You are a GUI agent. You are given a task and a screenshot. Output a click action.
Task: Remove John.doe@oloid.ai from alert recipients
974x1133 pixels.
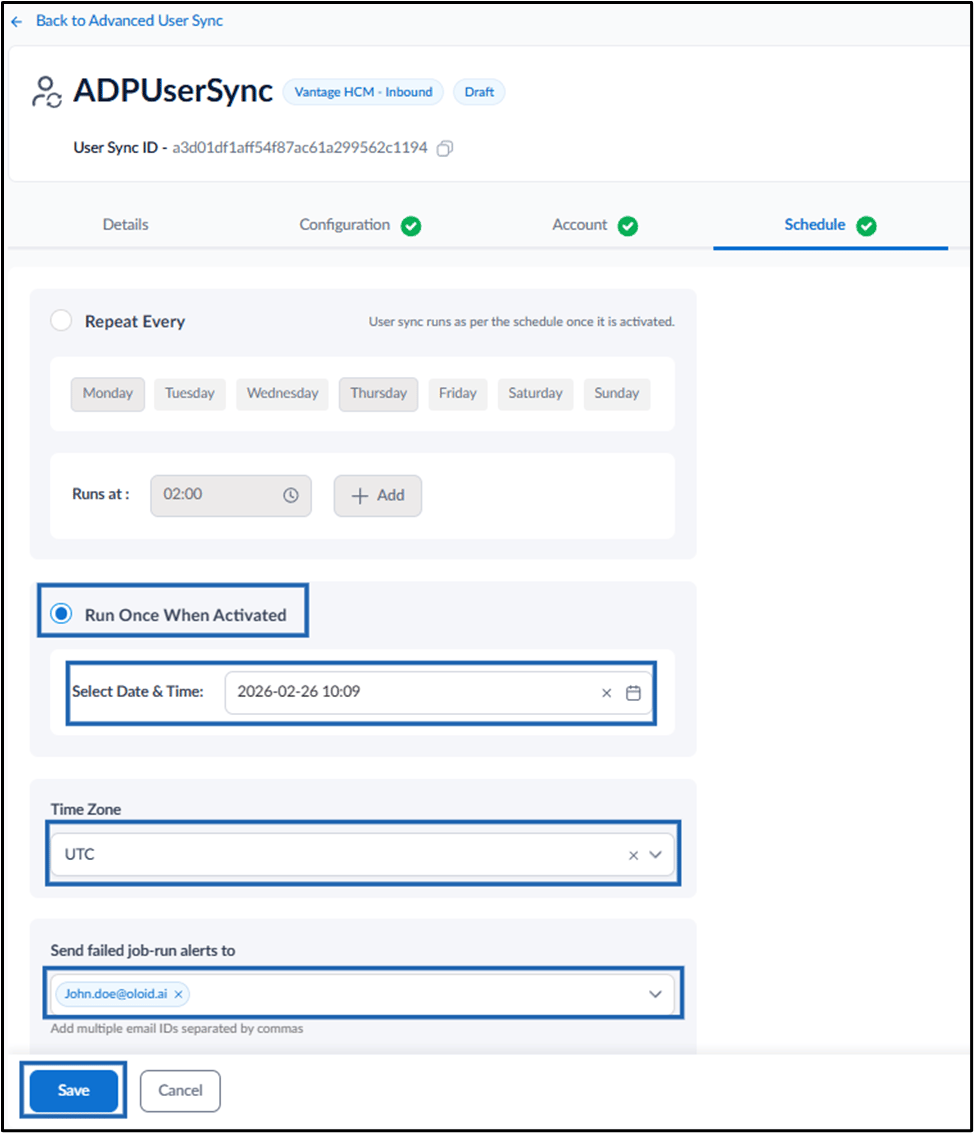(178, 994)
